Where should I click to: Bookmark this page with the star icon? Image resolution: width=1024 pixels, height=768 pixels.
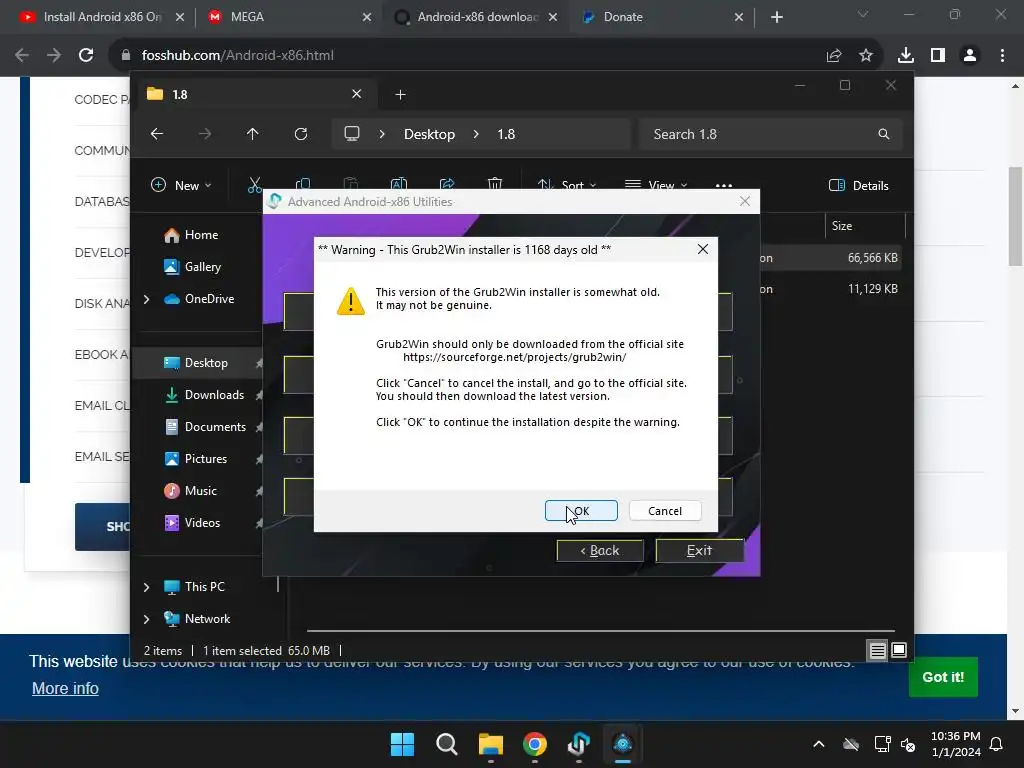(866, 56)
